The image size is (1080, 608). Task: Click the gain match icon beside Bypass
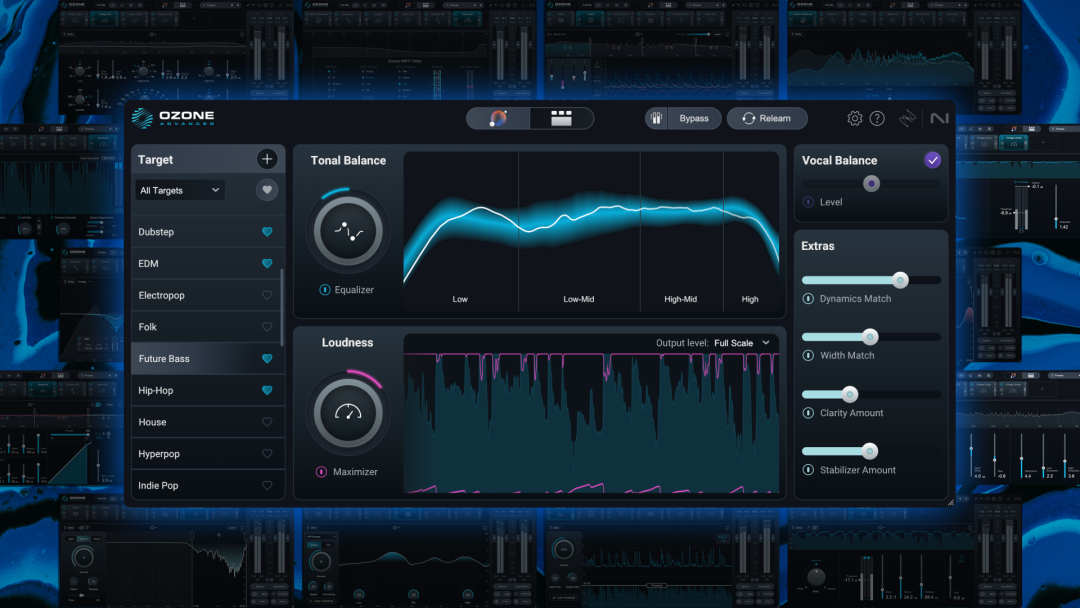pyautogui.click(x=656, y=118)
